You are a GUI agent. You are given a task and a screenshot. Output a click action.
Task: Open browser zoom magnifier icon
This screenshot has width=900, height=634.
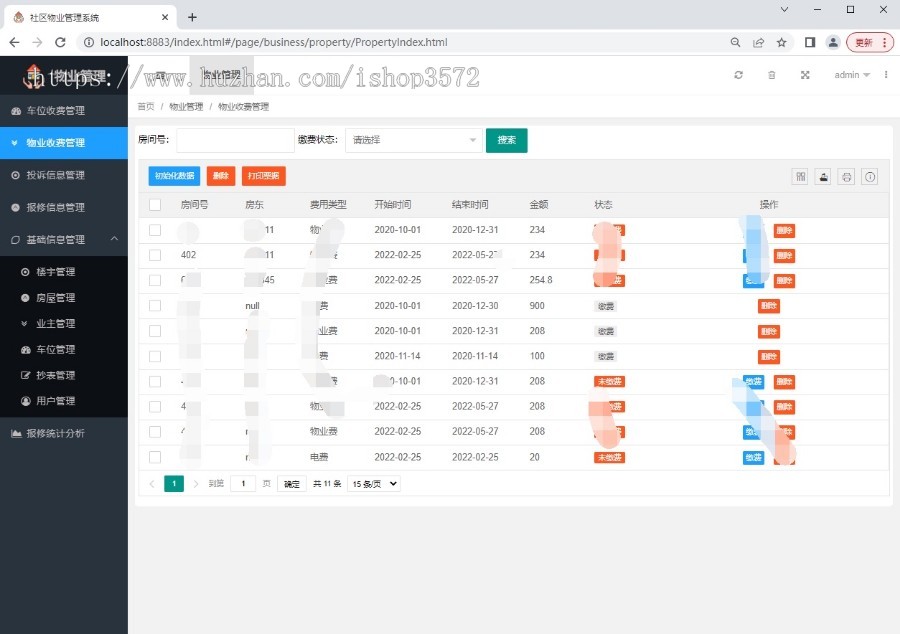click(735, 42)
